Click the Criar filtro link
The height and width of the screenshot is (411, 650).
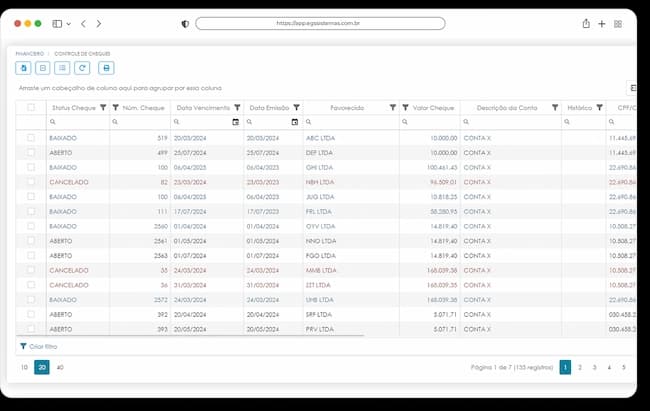click(x=43, y=346)
